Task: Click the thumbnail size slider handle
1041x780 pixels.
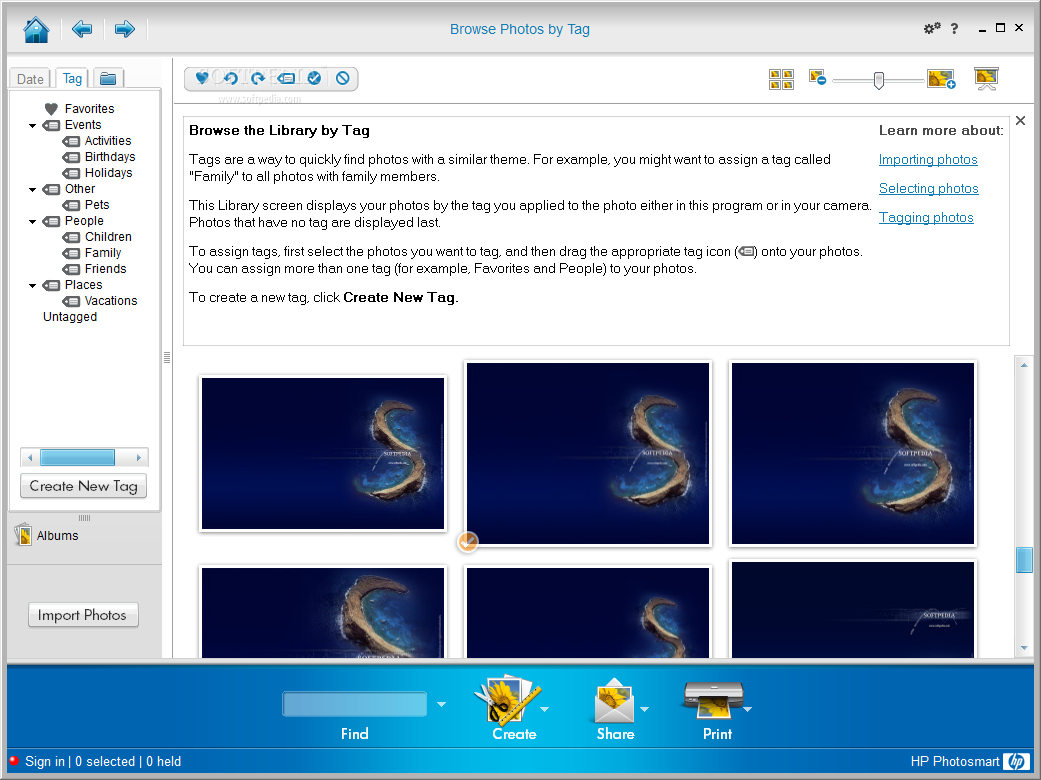Action: point(878,80)
